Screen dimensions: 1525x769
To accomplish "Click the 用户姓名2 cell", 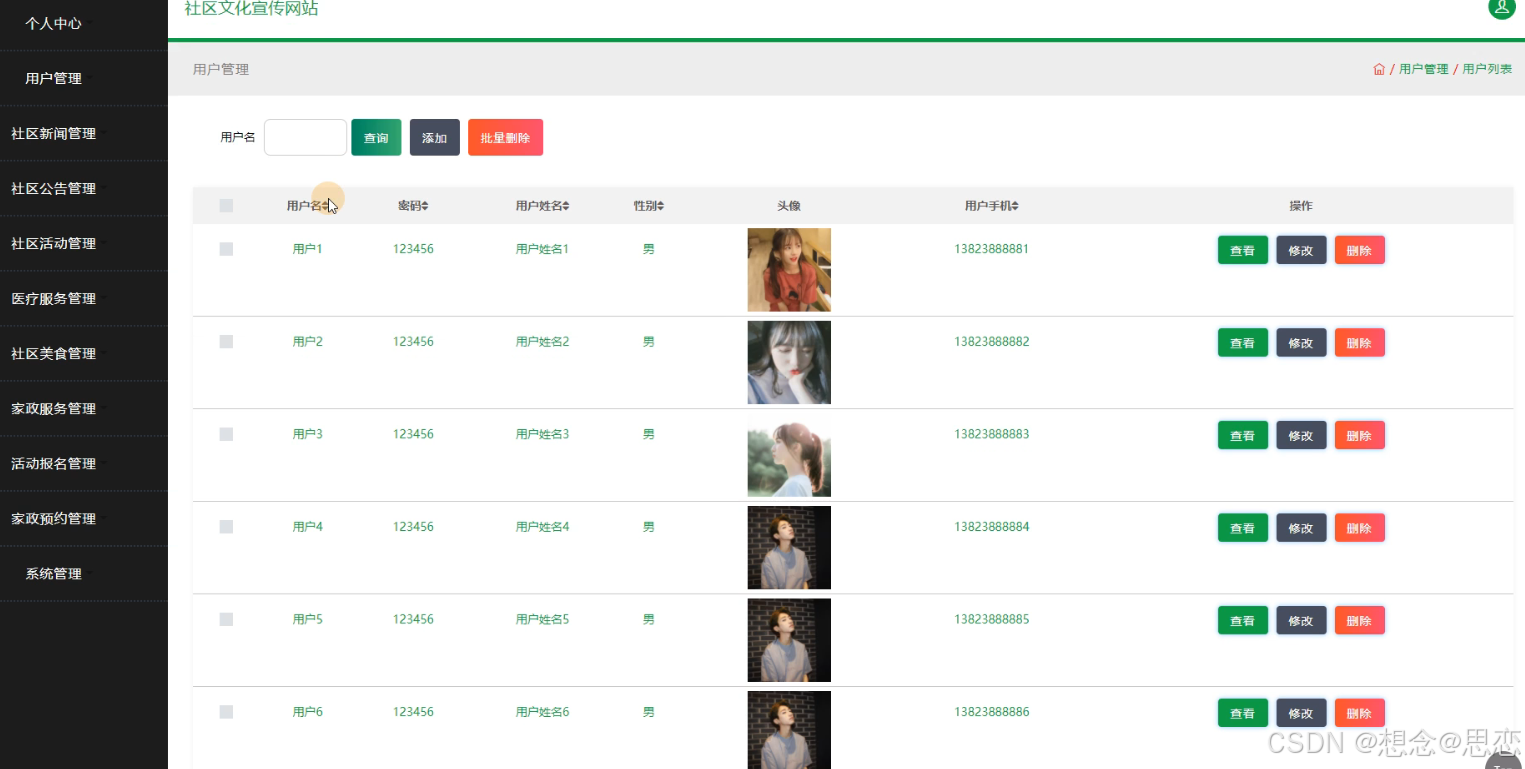I will [x=542, y=342].
